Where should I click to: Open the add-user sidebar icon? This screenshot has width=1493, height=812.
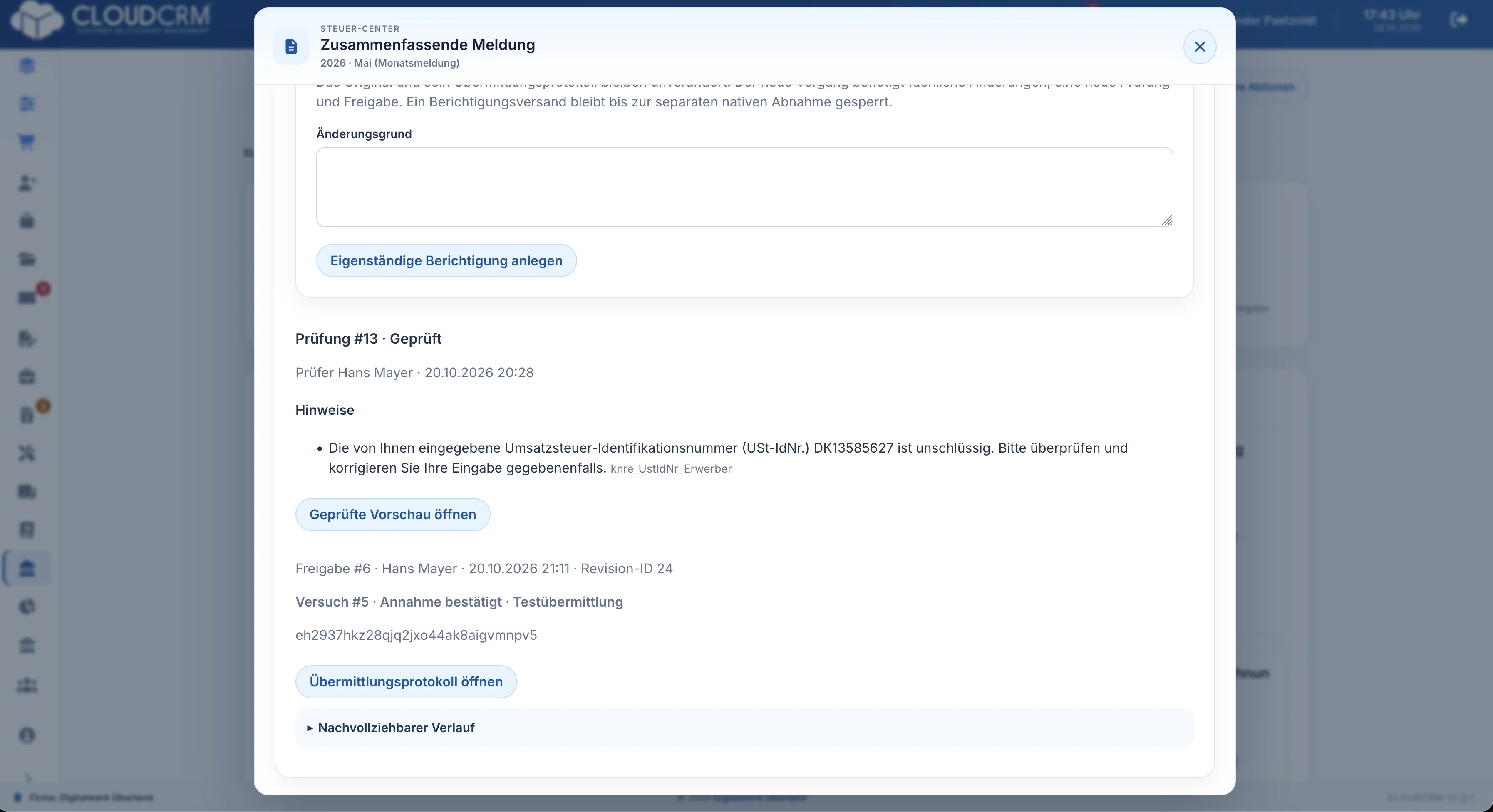27,183
